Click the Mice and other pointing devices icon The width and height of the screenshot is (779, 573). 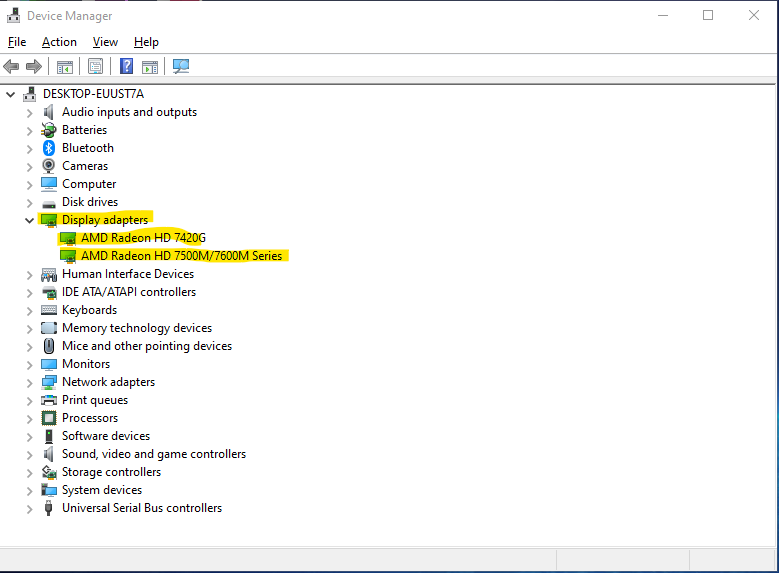(49, 346)
